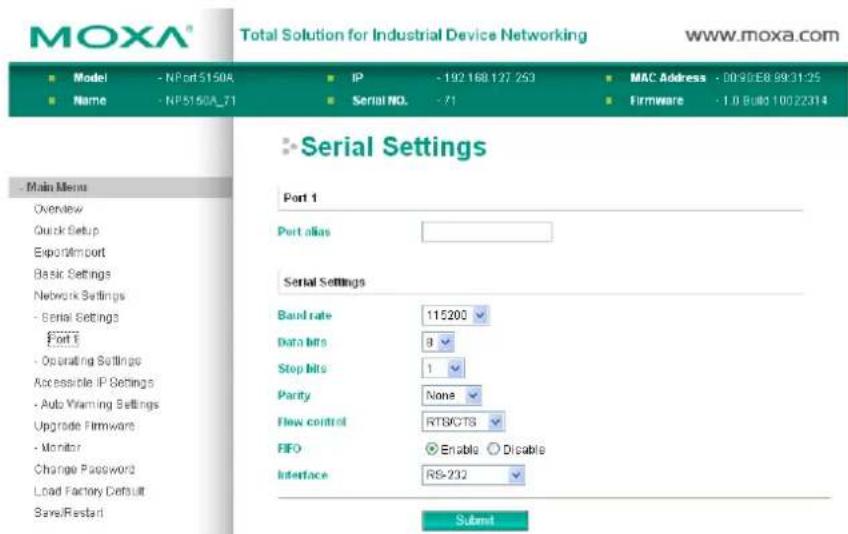
Task: Open Save/Restart page
Action: click(69, 513)
